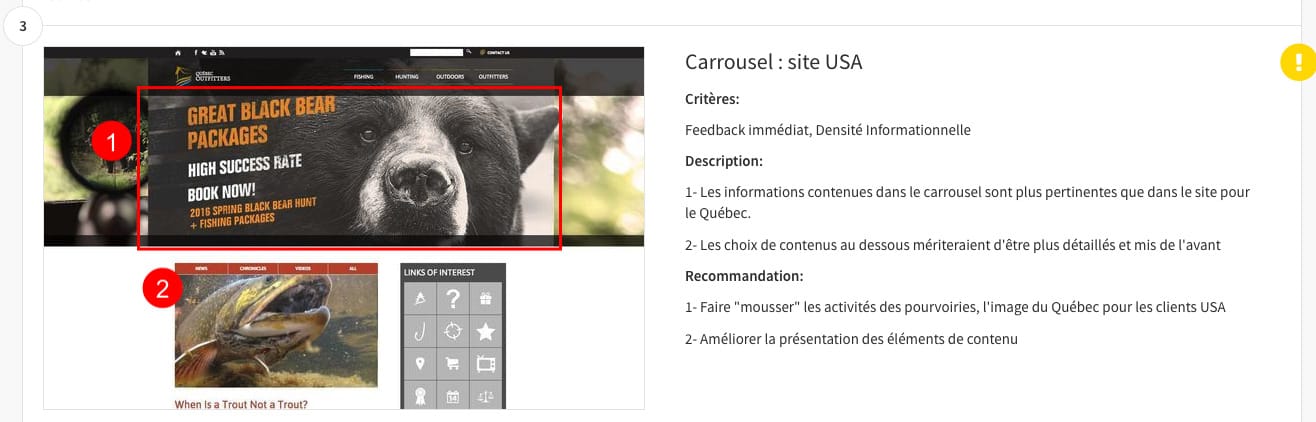Open the map pin location tile
This screenshot has height=422, width=1316.
tap(420, 364)
